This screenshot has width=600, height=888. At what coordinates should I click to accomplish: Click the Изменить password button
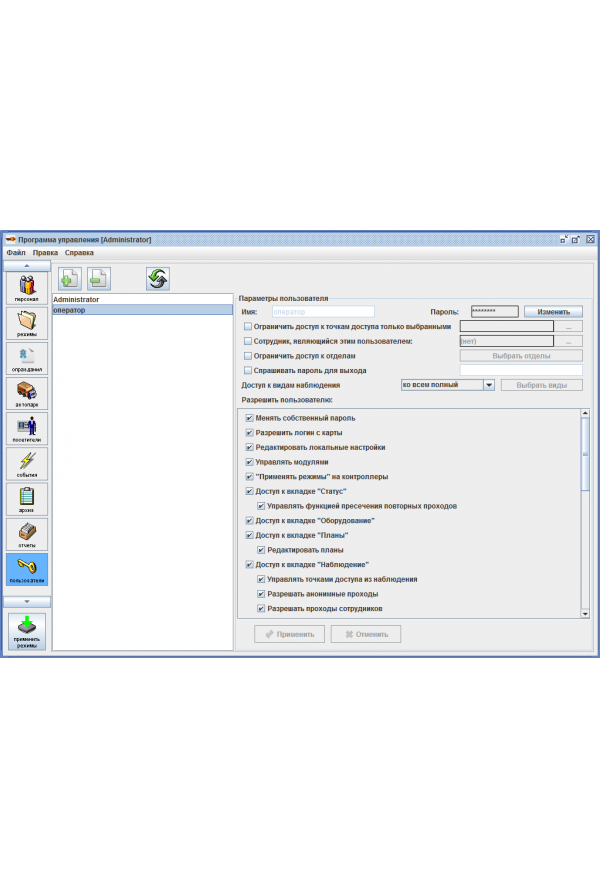pyautogui.click(x=553, y=312)
